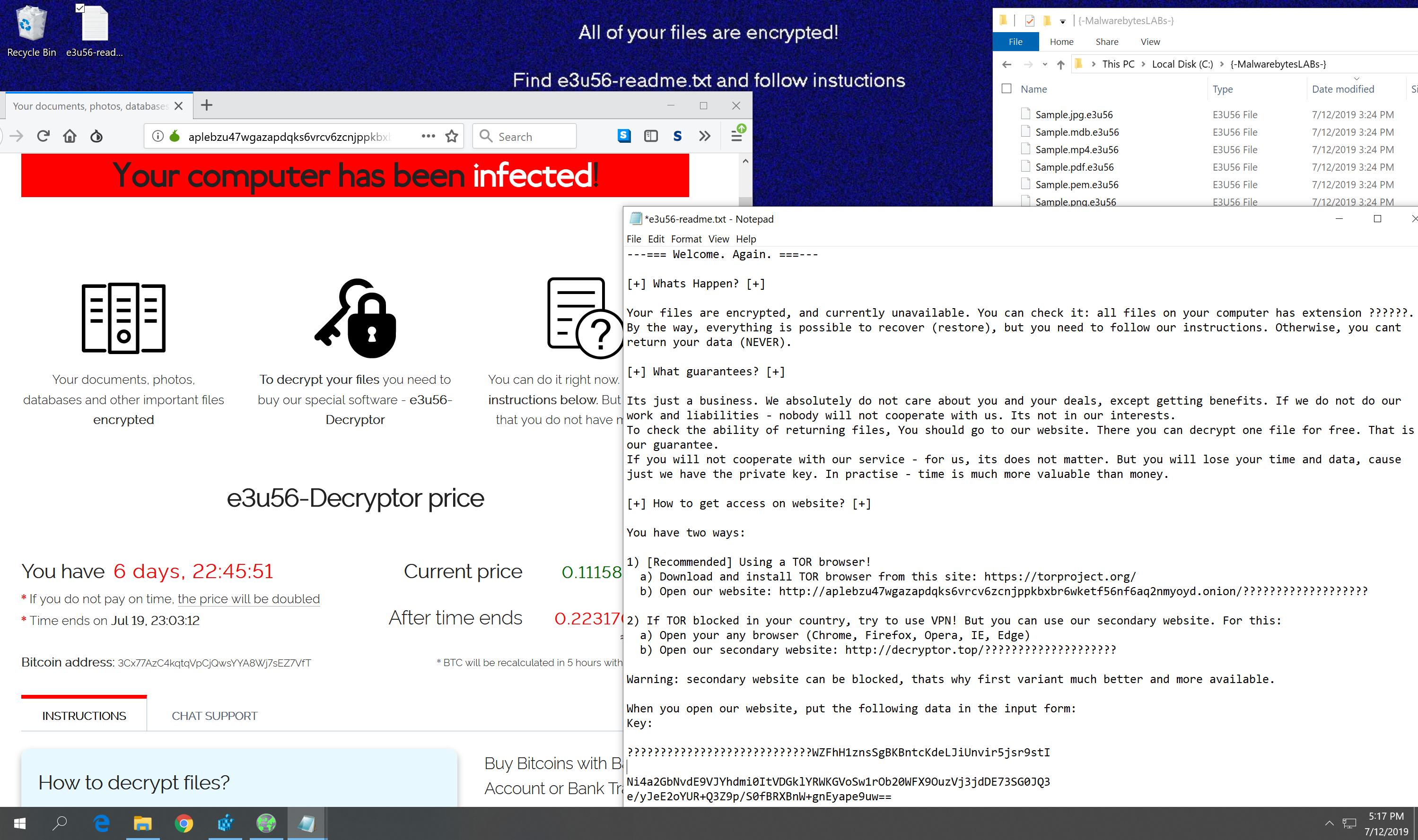The image size is (1418, 840).
Task: Expand browser toolbar overflow chevron
Action: tap(704, 136)
